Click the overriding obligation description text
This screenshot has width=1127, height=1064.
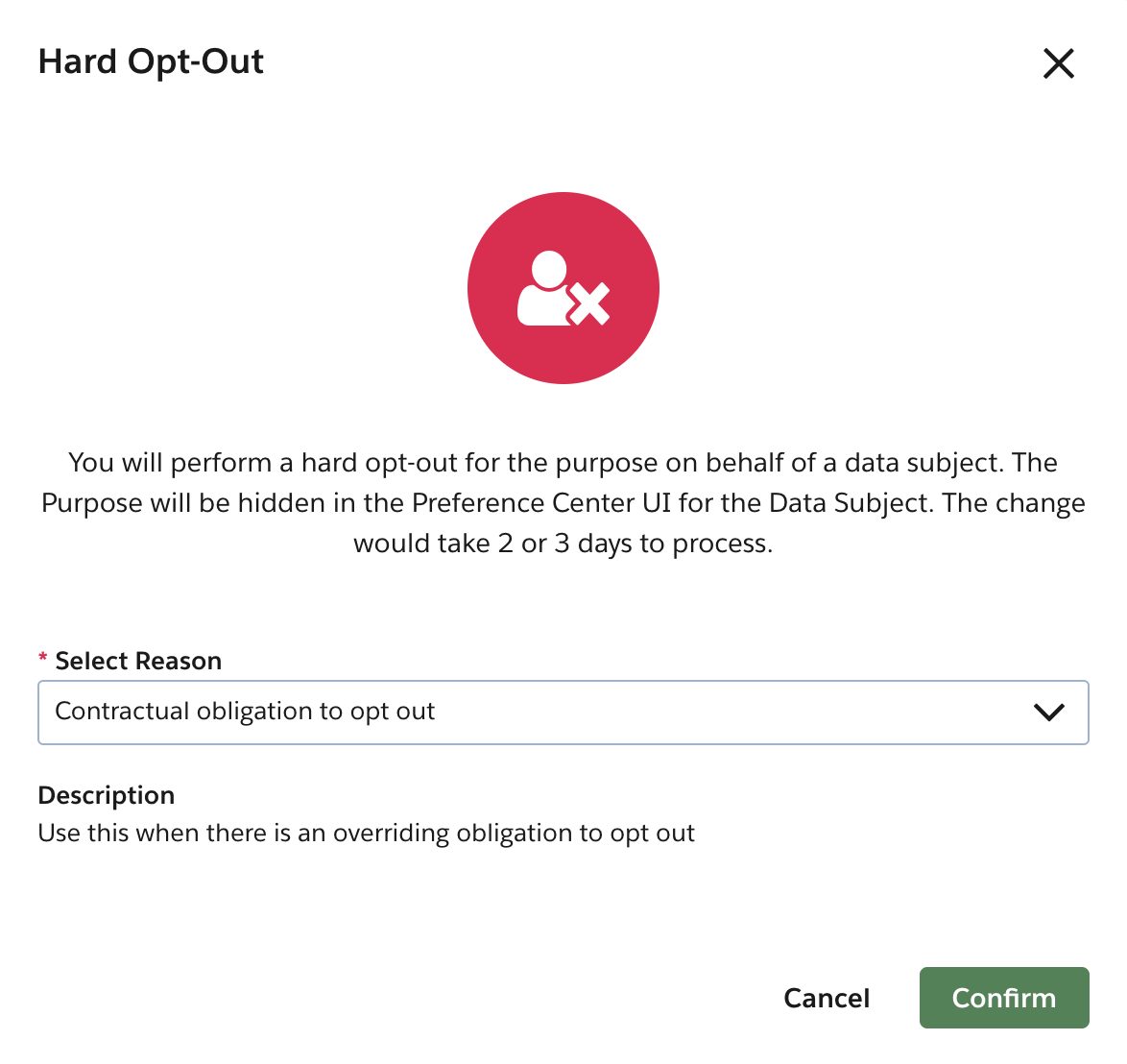click(x=366, y=833)
